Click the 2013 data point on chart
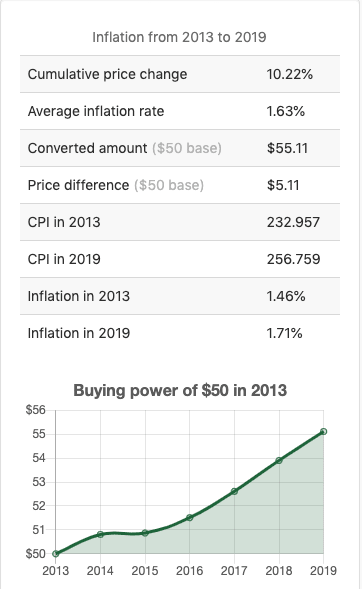This screenshot has width=362, height=589. click(x=56, y=553)
